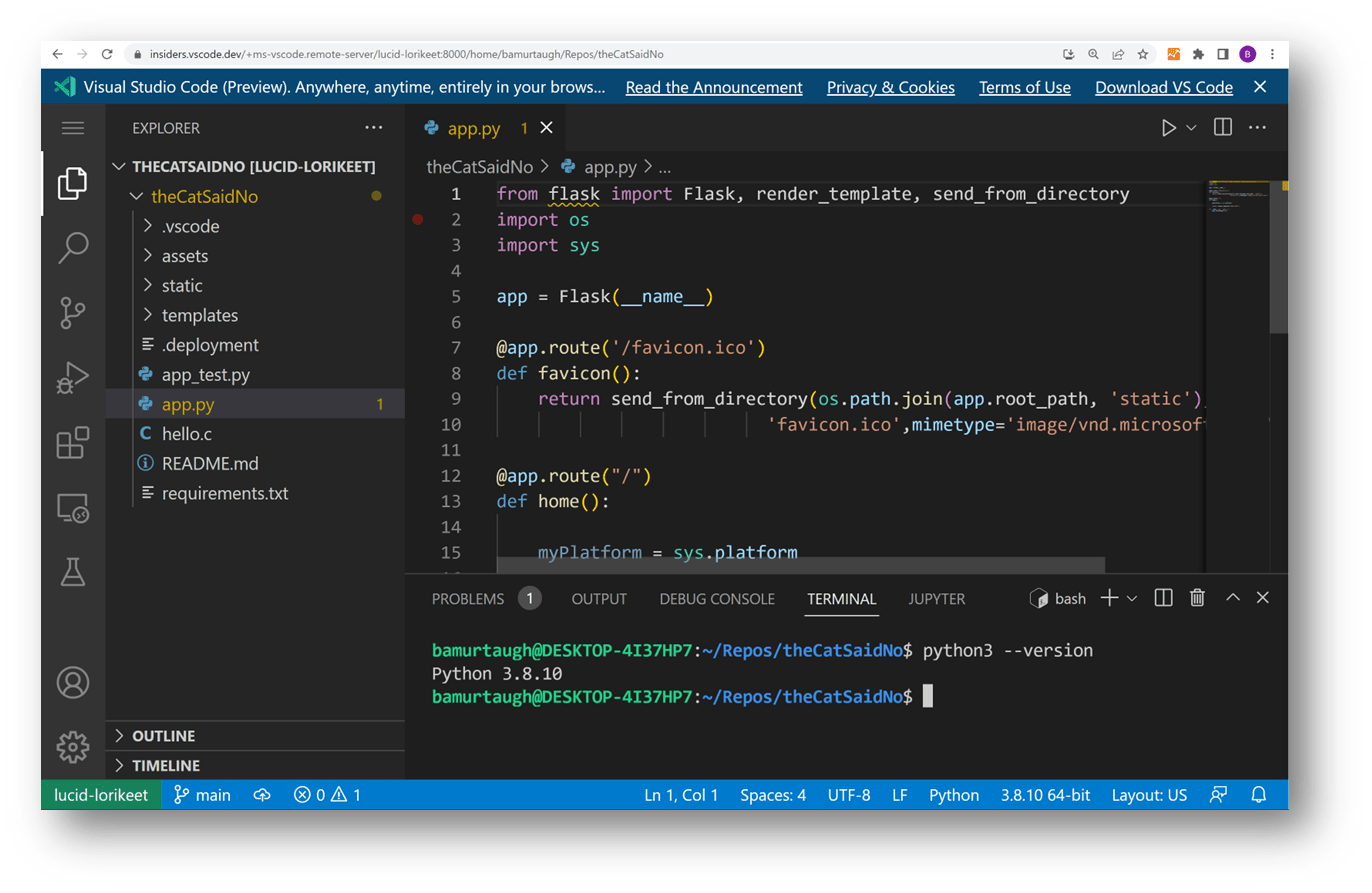Click Layout: US status item
The height and width of the screenshot is (893, 1372).
click(x=1149, y=795)
